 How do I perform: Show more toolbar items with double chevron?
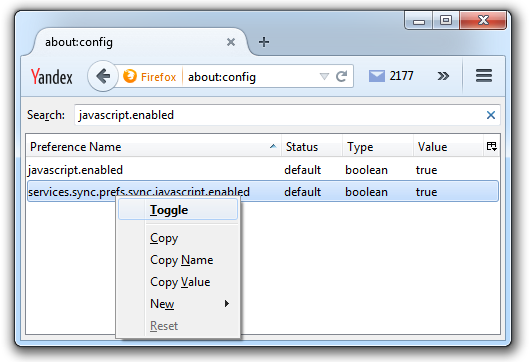[443, 76]
